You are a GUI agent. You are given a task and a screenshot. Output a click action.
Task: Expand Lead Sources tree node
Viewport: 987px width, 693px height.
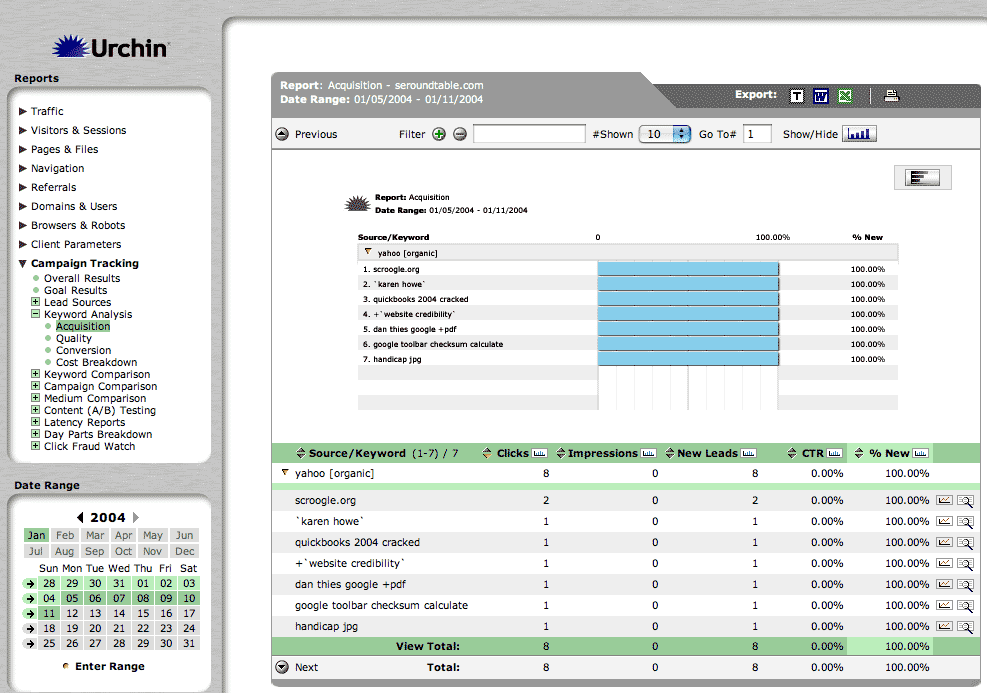click(x=35, y=302)
